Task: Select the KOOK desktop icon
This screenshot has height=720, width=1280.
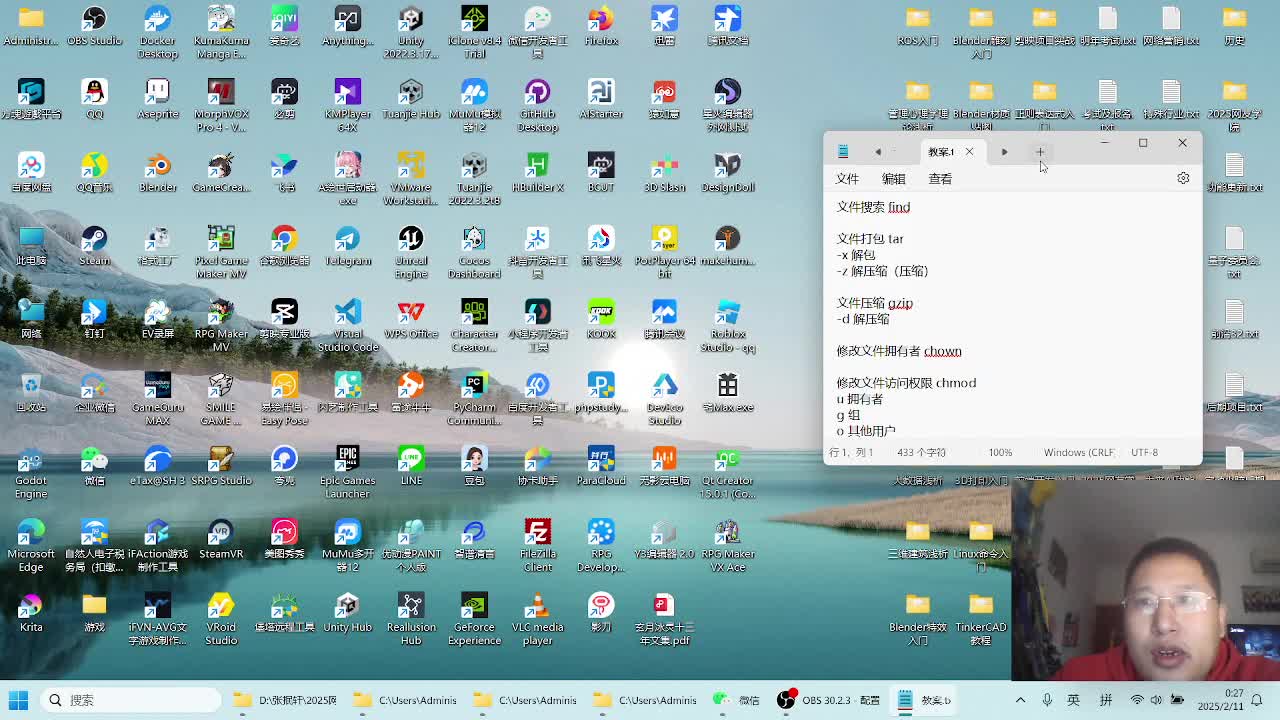Action: [601, 320]
